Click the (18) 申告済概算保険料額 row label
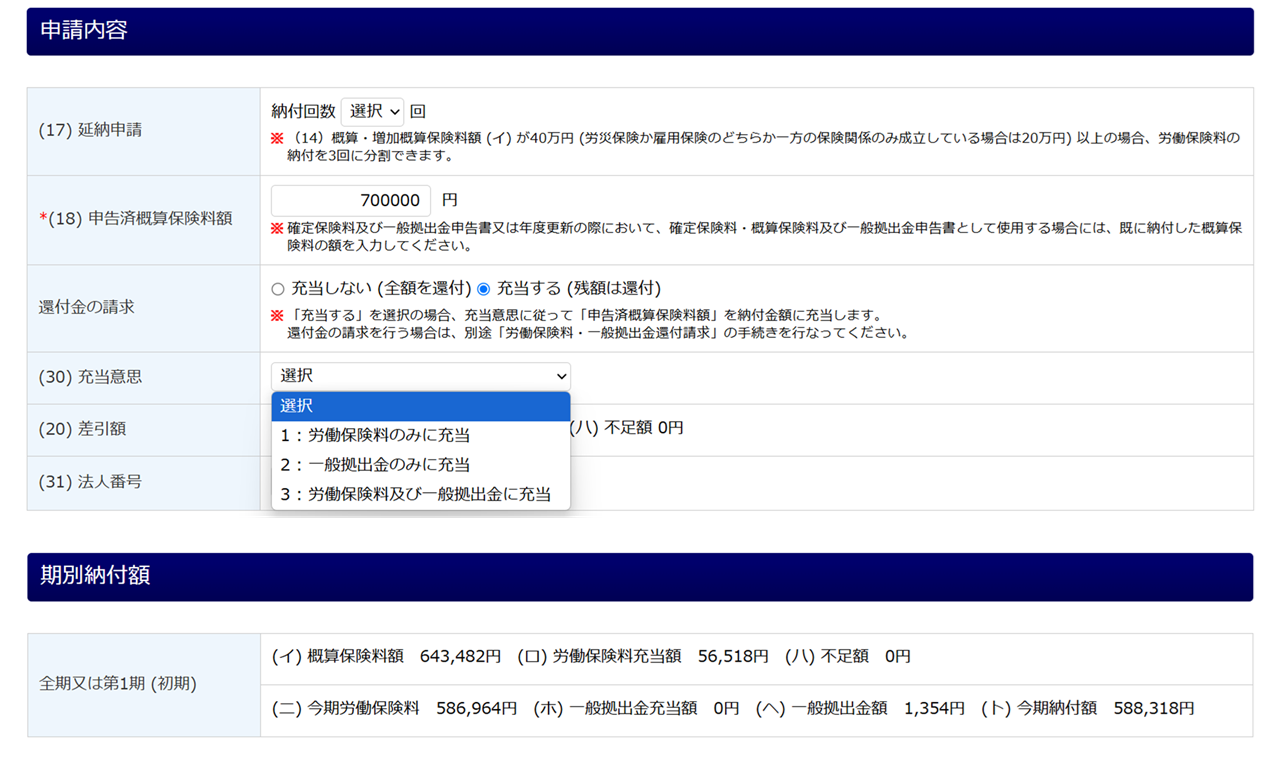 tap(135, 218)
